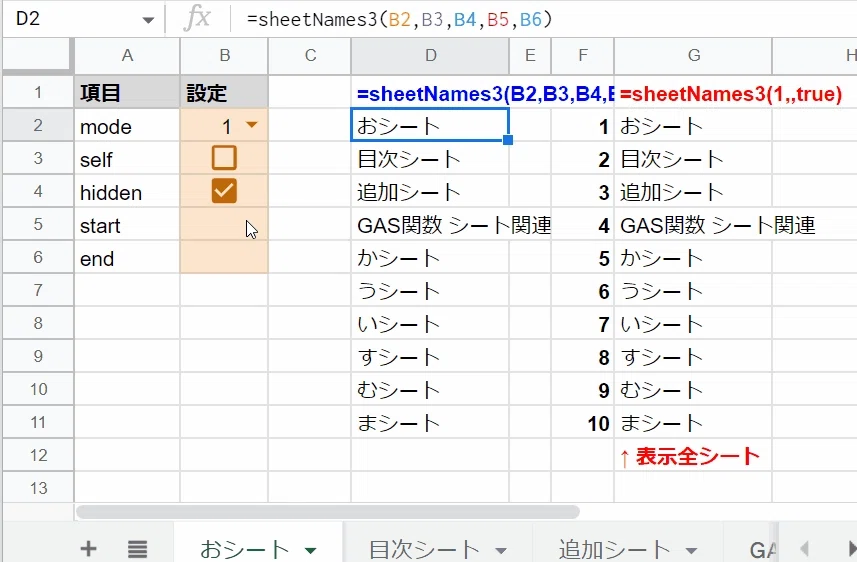Select column B header
Viewport: 857px width, 562px height.
224,55
